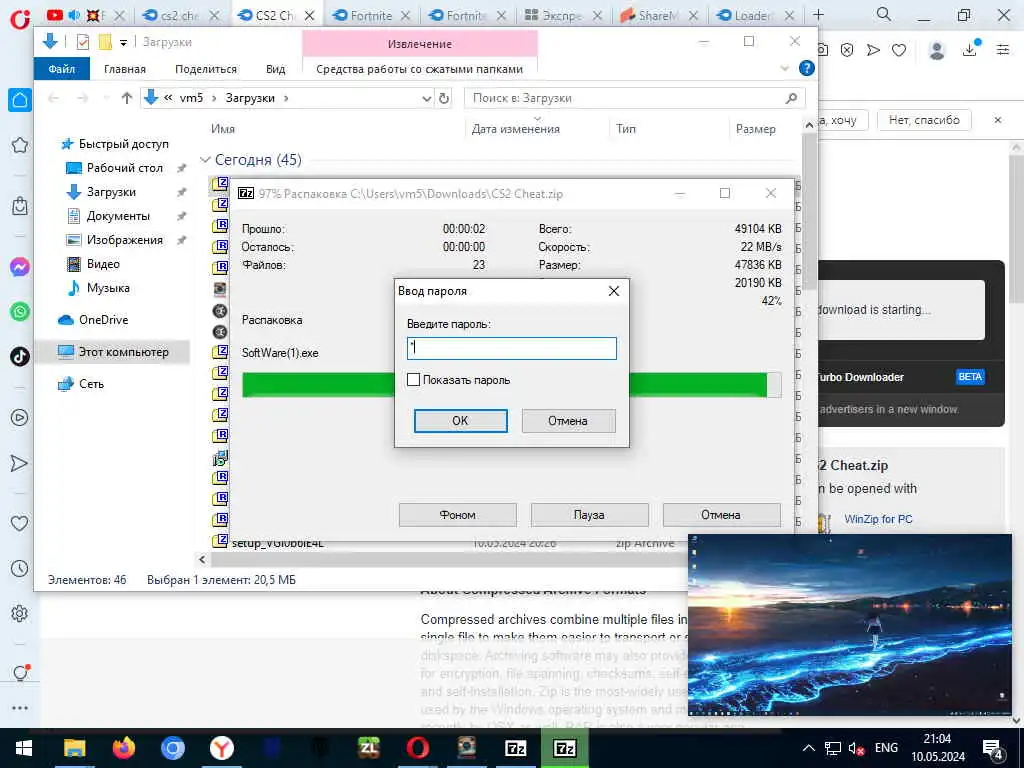
Task: Select 'Средства работы со сжатыми папками' tab
Action: pyautogui.click(x=419, y=69)
